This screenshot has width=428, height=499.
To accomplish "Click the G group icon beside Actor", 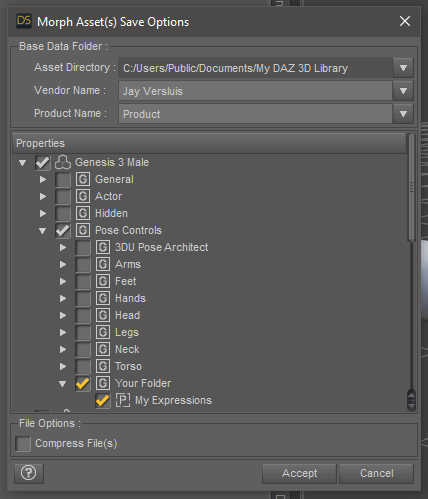I will point(83,196).
